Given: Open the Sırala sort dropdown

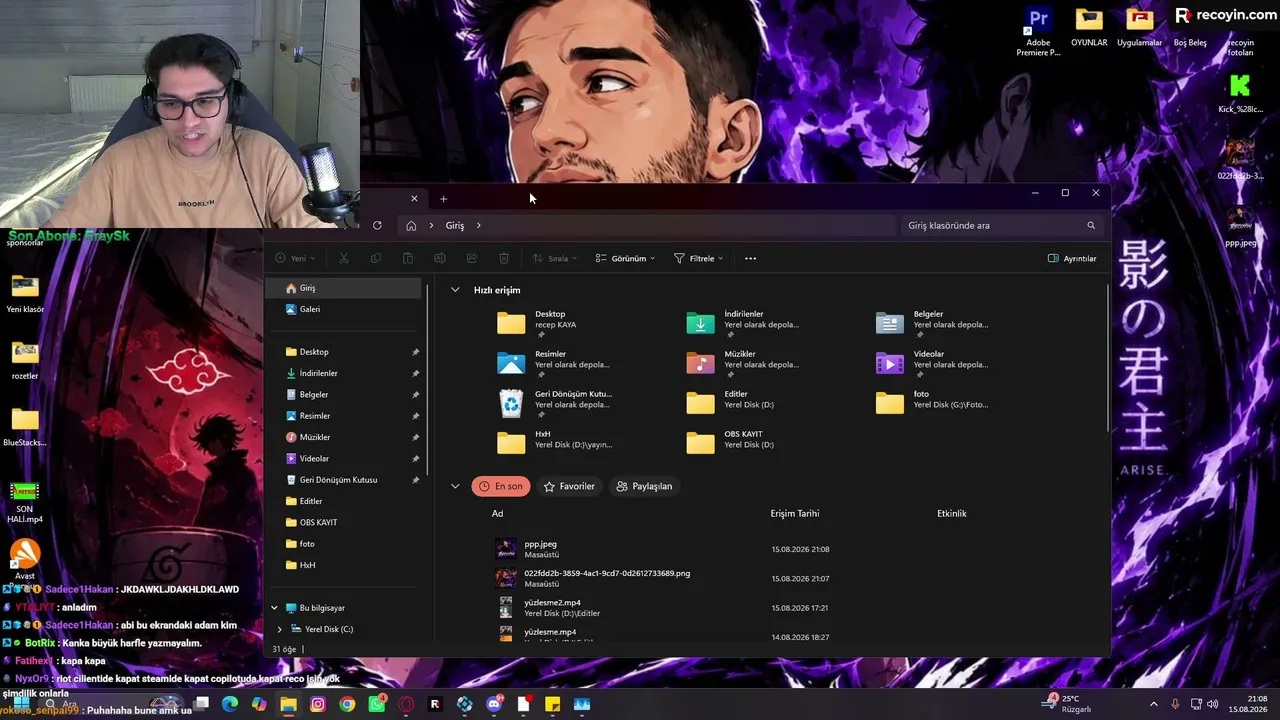Looking at the screenshot, I should click(555, 258).
